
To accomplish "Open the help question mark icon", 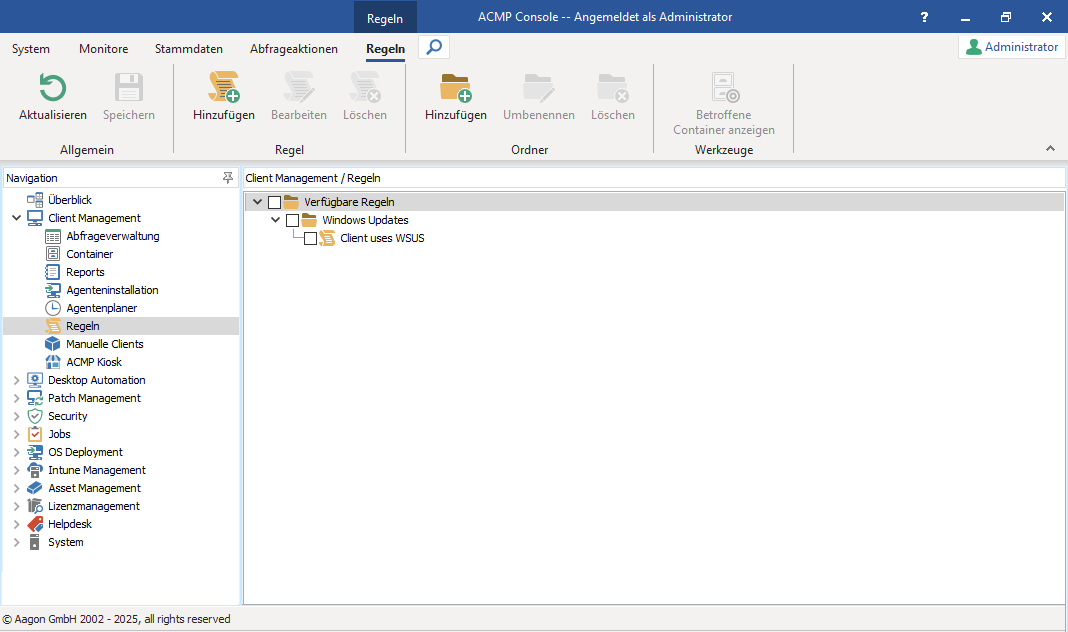I will point(924,17).
